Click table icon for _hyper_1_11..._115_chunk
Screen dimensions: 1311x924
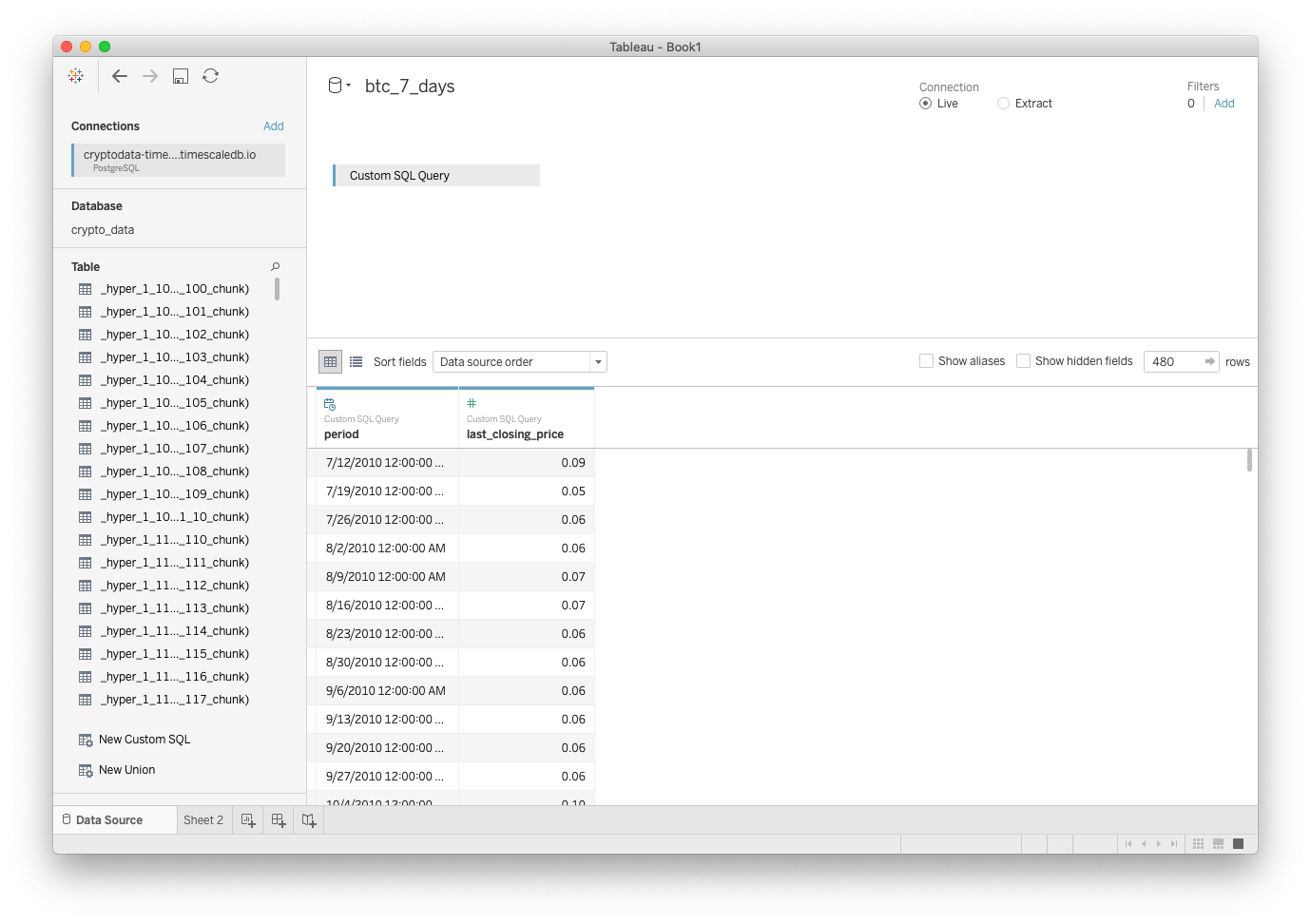86,654
